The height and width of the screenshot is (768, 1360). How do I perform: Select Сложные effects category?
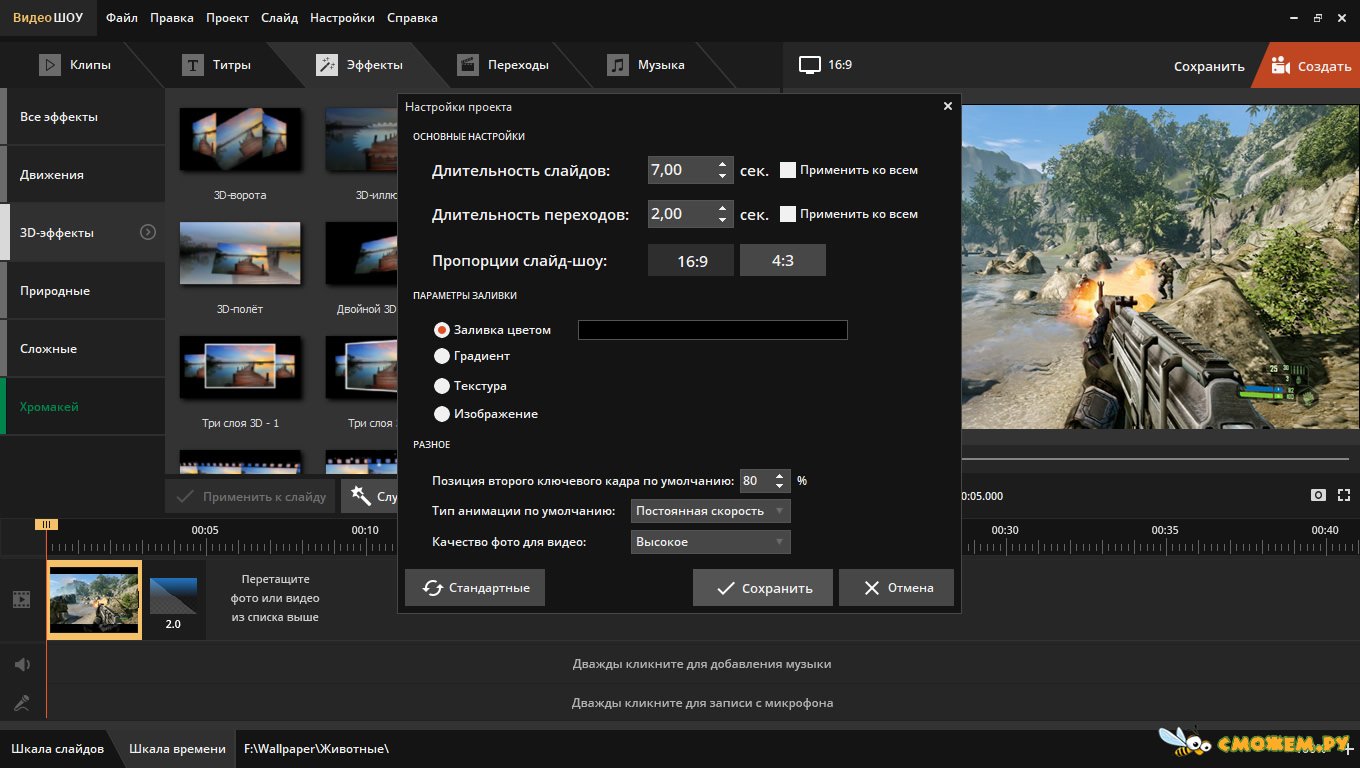(x=82, y=349)
